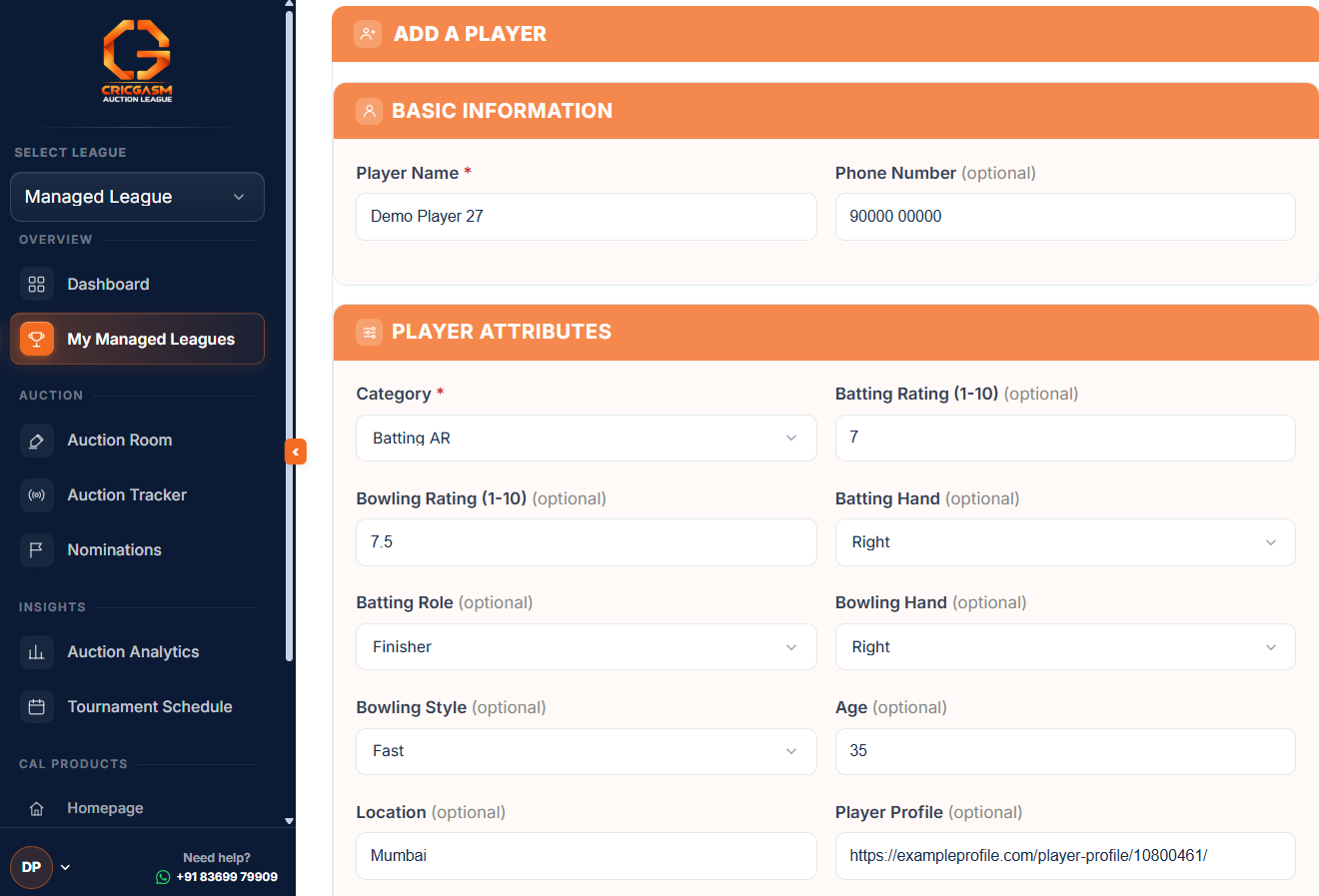
Task: Click the SELECT LEAGUE heading
Action: point(70,153)
